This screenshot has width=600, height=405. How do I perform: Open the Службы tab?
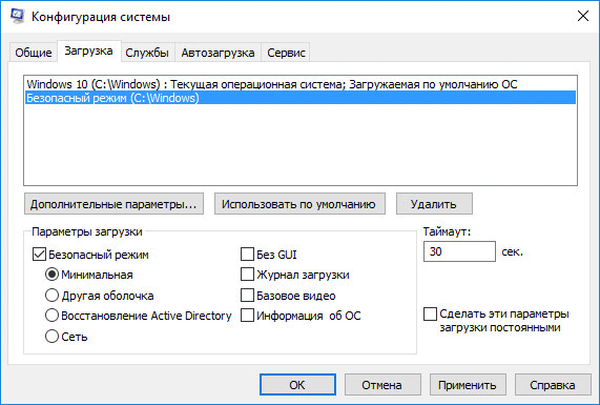tap(148, 52)
